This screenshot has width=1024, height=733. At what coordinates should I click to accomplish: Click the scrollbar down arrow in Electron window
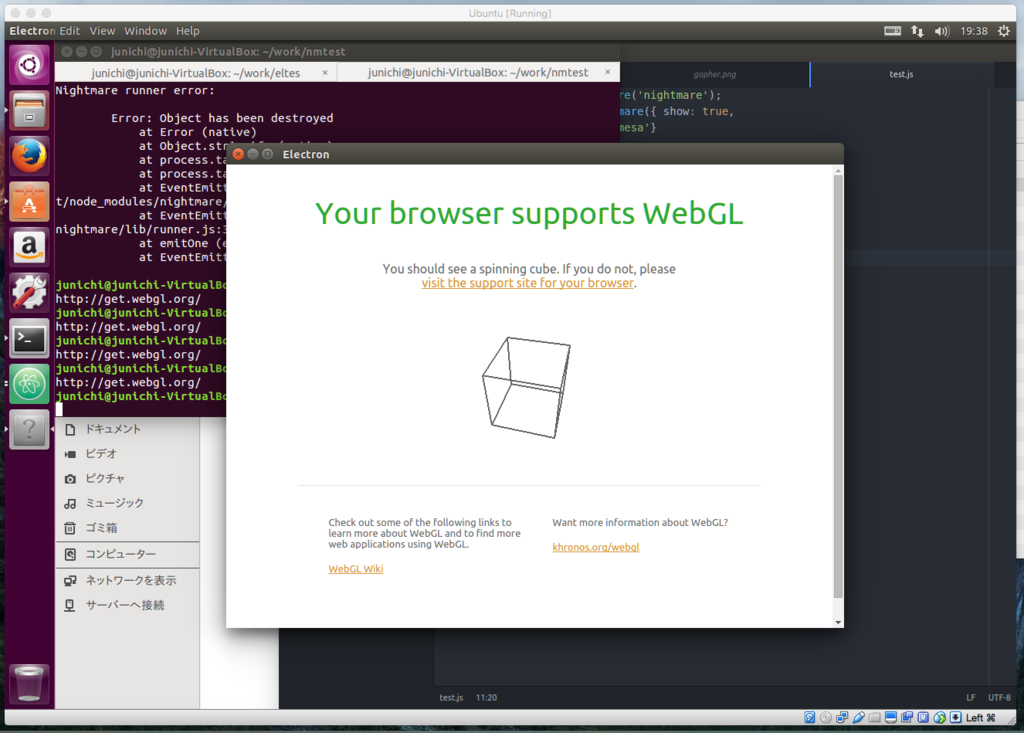[x=838, y=622]
